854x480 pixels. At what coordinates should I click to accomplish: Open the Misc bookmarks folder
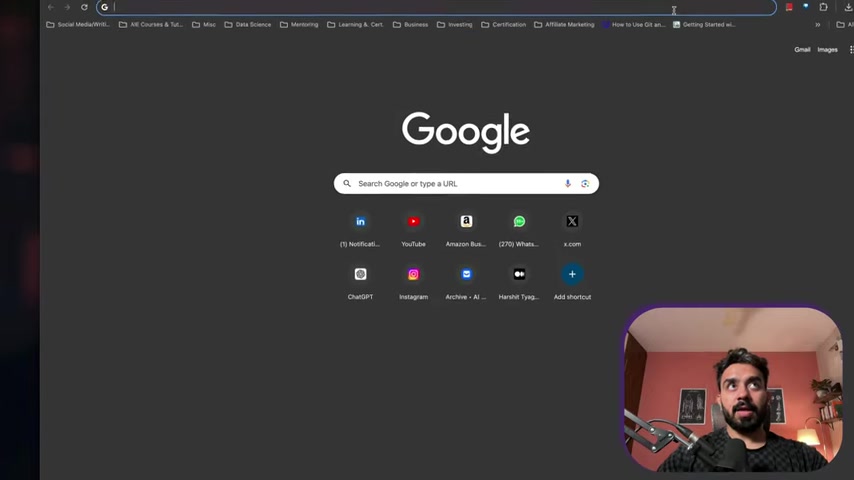pyautogui.click(x=204, y=25)
